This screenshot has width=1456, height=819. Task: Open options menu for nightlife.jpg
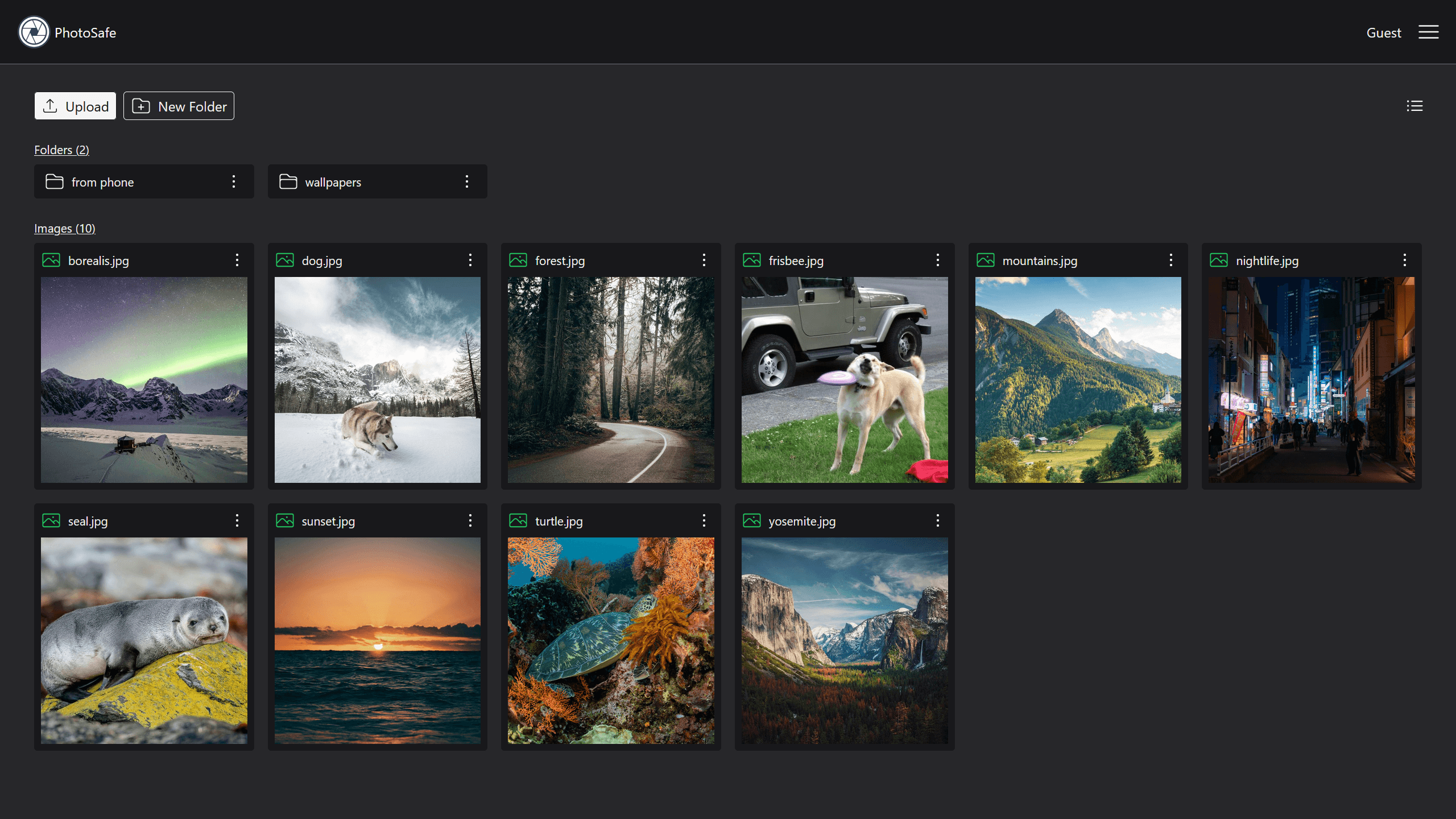coord(1405,260)
